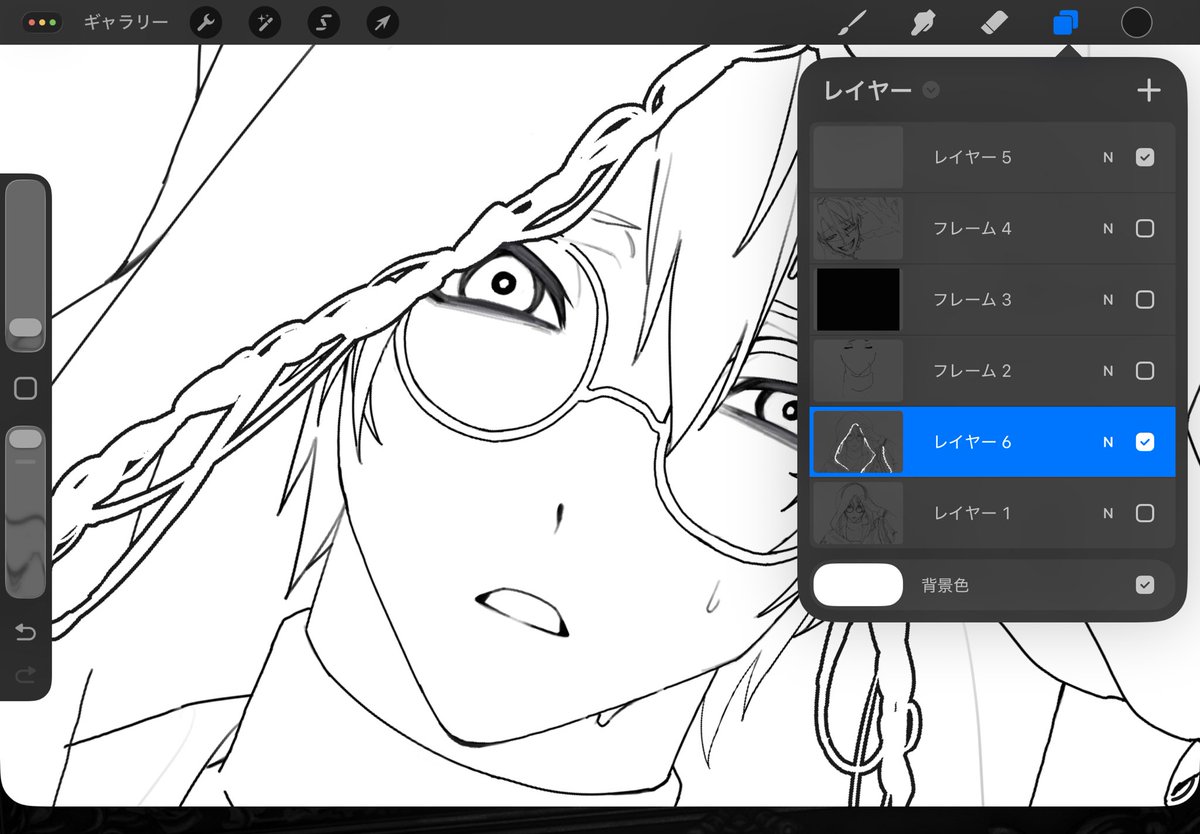The width and height of the screenshot is (1200, 834).
Task: Close the Layers panel via layers icon
Action: click(1066, 22)
